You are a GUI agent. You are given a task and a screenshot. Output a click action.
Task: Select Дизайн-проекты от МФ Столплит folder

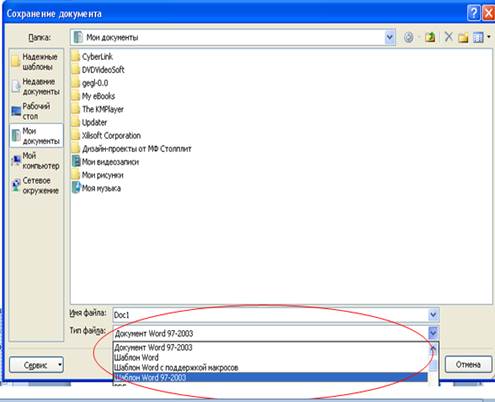click(x=132, y=149)
